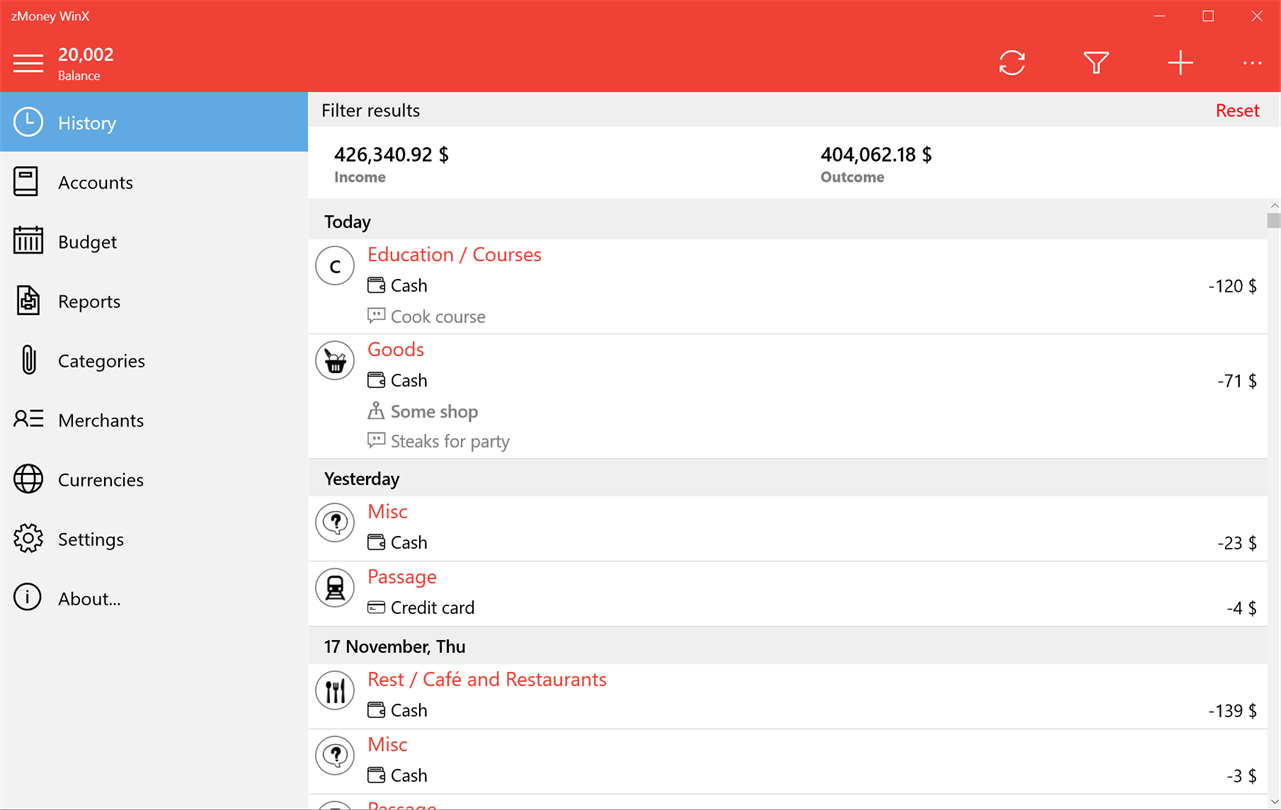Open Currencies menu label
The image size is (1281, 810).
click(101, 480)
